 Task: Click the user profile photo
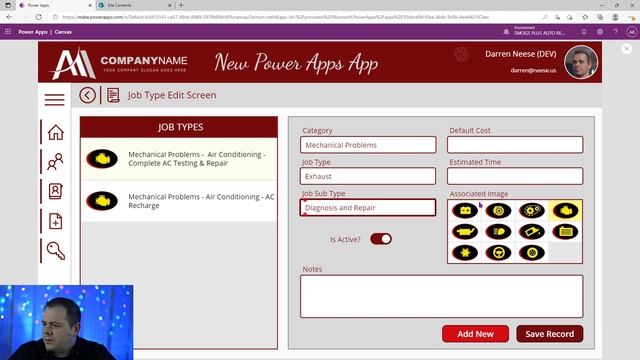point(581,62)
